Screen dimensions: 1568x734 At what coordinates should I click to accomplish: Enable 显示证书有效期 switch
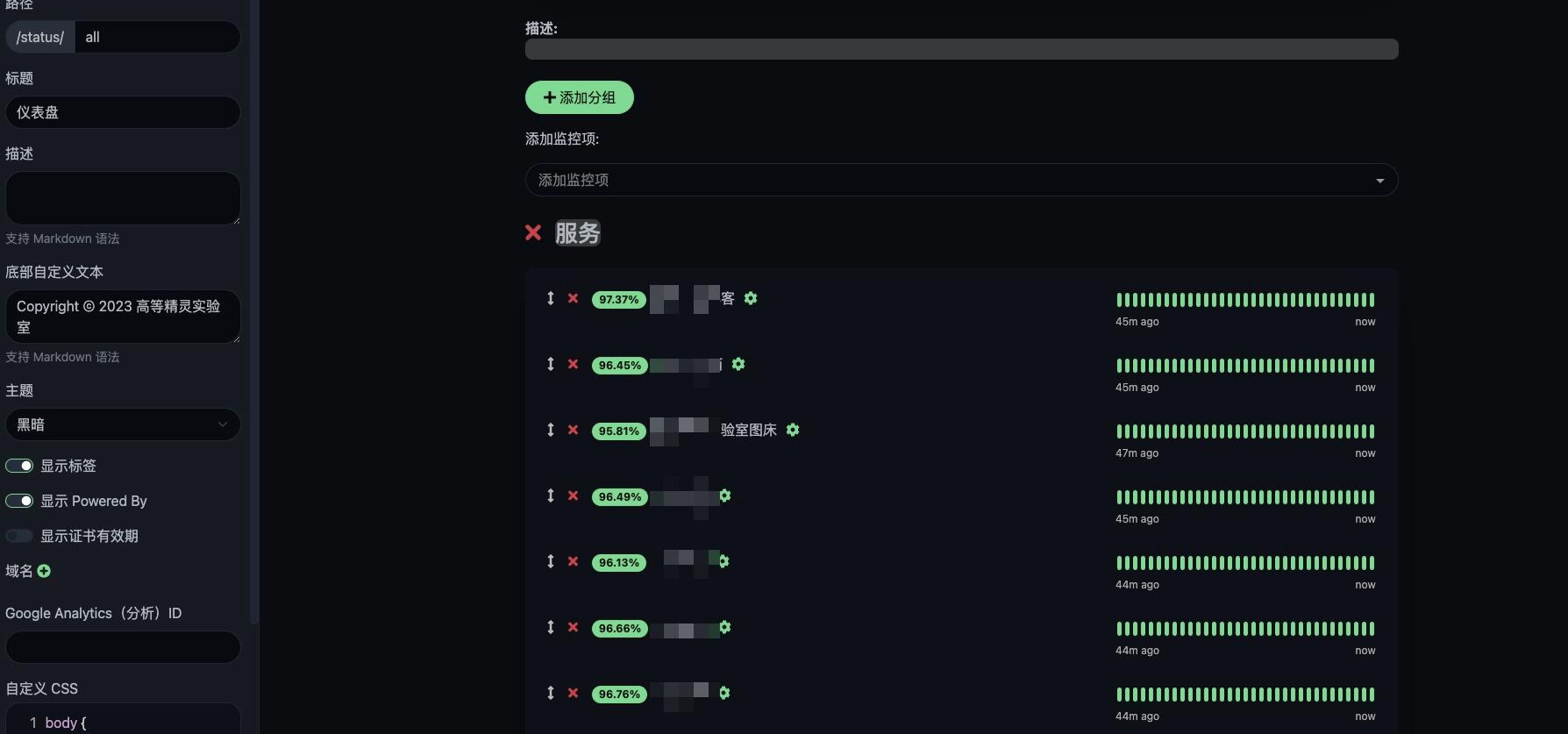(19, 536)
